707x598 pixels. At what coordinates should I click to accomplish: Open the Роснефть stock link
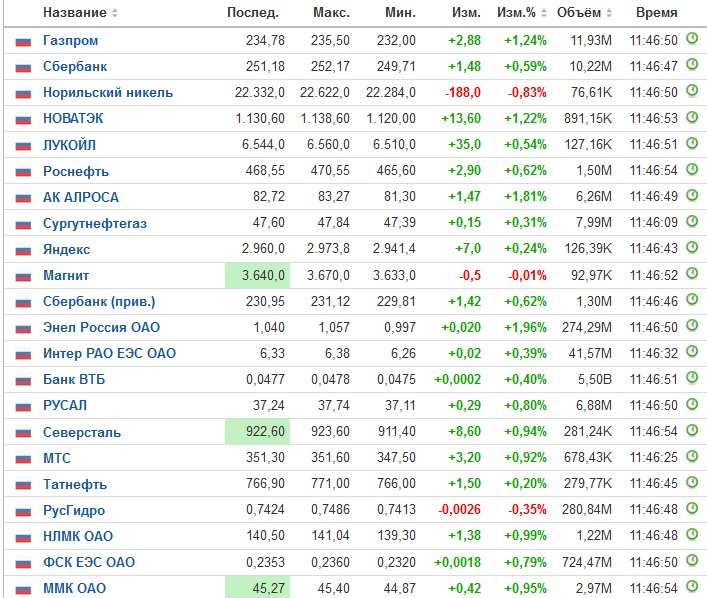click(76, 171)
